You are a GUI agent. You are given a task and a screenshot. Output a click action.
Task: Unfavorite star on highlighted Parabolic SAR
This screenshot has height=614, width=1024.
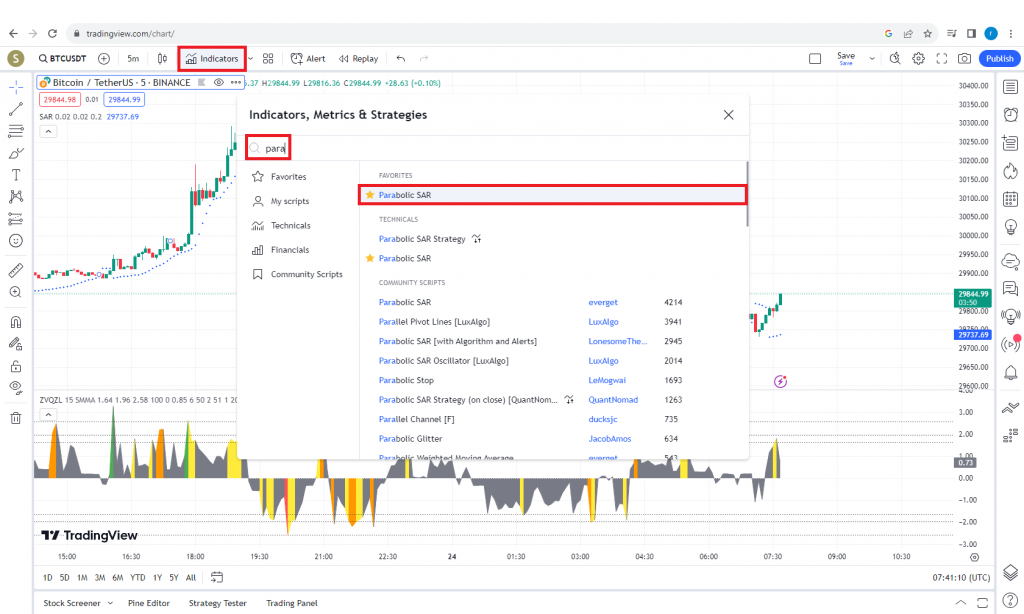pos(370,195)
